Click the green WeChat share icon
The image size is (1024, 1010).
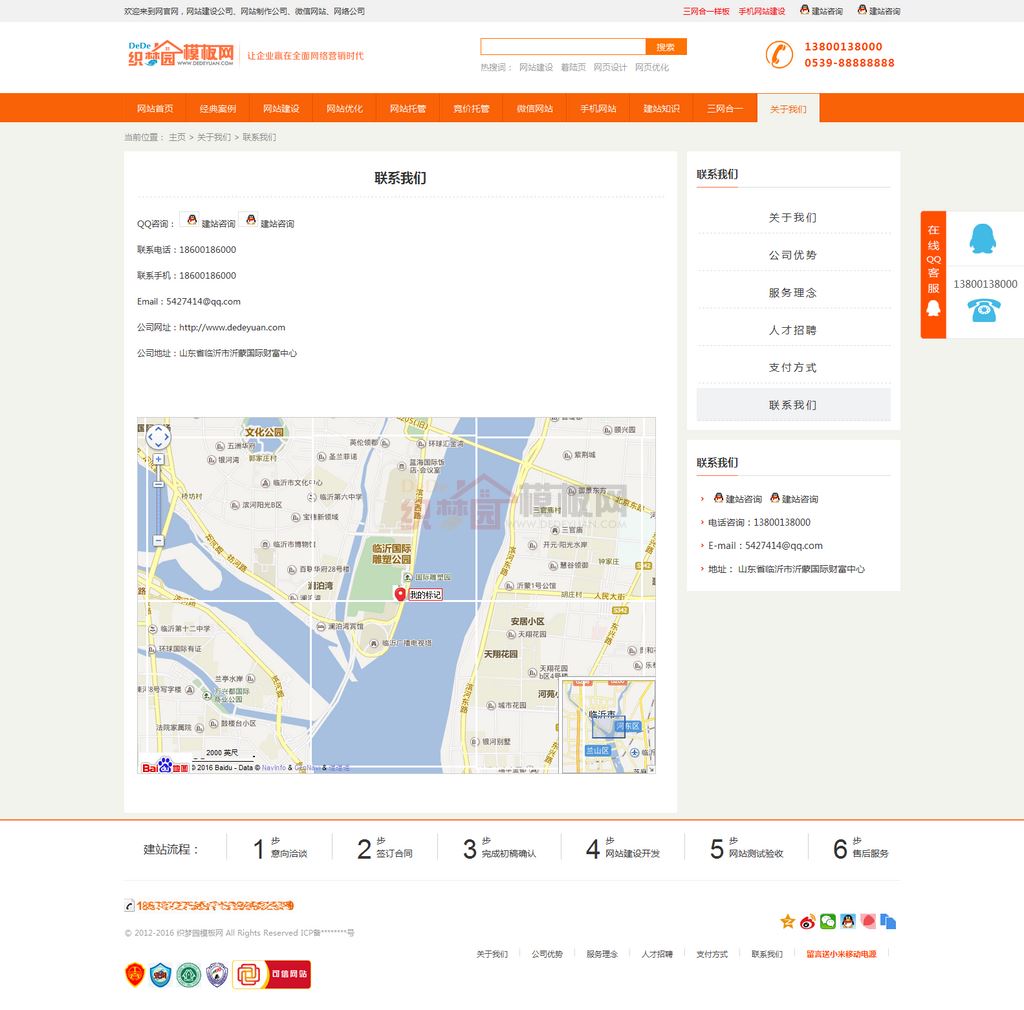tap(828, 921)
